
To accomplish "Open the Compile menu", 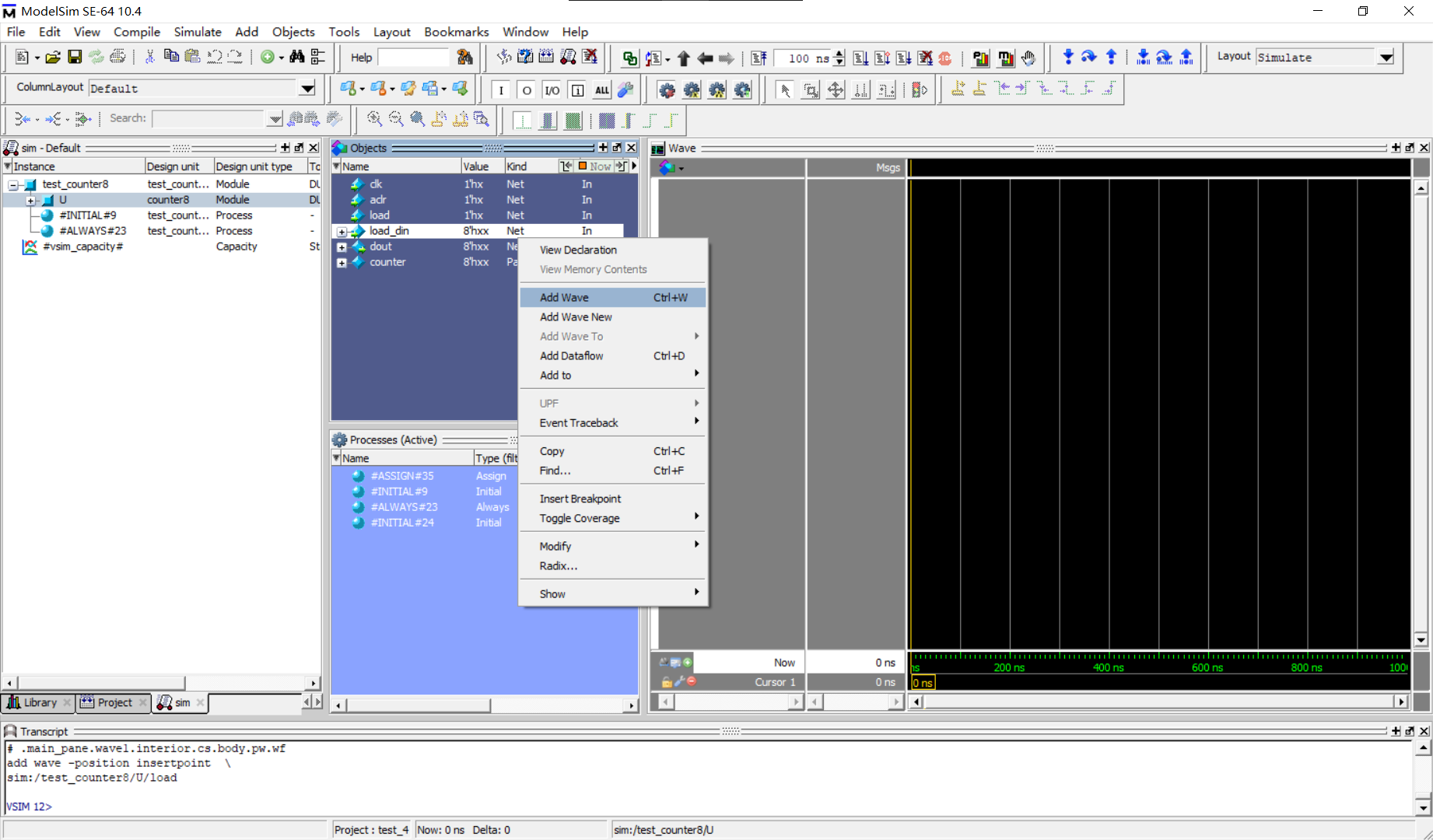I will click(137, 32).
